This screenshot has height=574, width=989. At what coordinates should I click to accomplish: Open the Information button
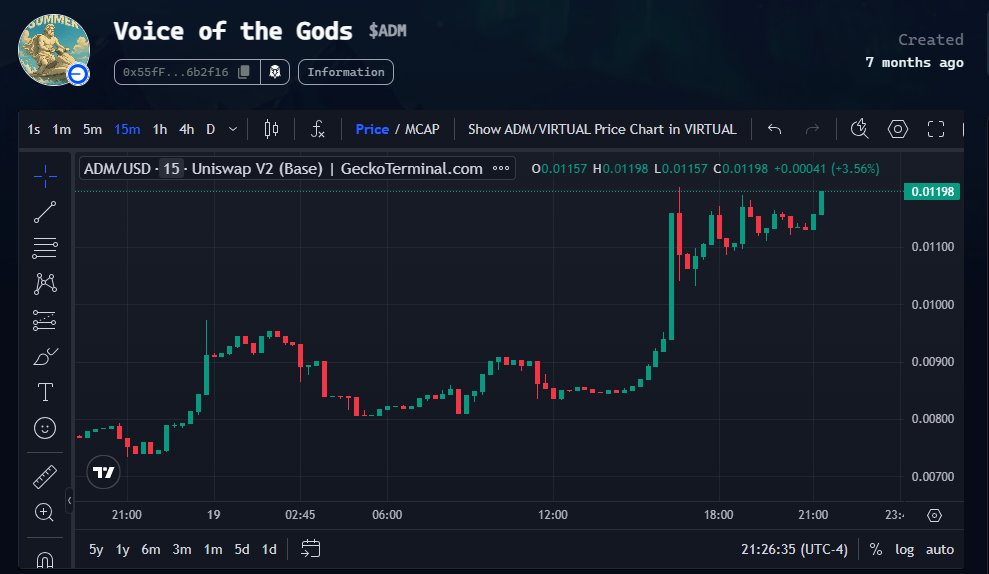(346, 72)
